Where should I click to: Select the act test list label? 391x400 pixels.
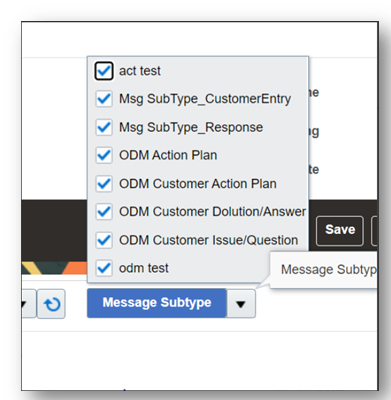coord(140,71)
